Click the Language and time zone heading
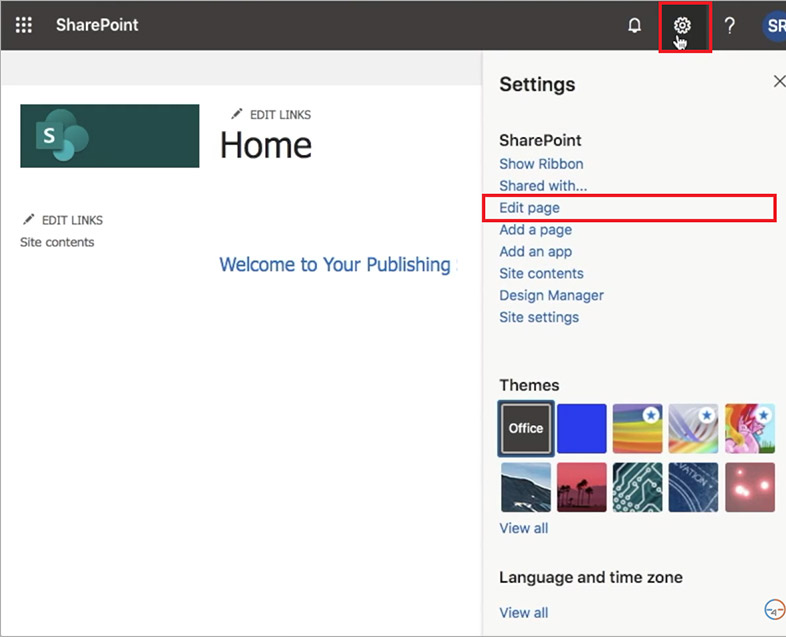 pyautogui.click(x=591, y=577)
